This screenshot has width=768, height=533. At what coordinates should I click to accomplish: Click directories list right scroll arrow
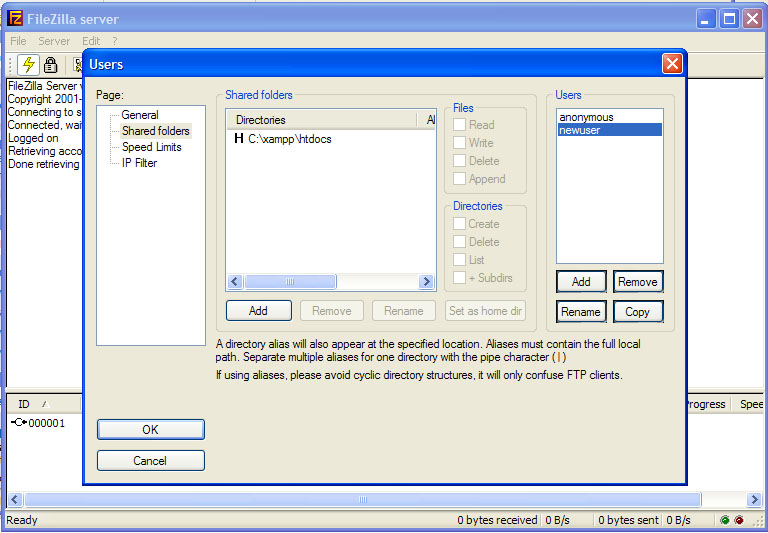(x=427, y=281)
